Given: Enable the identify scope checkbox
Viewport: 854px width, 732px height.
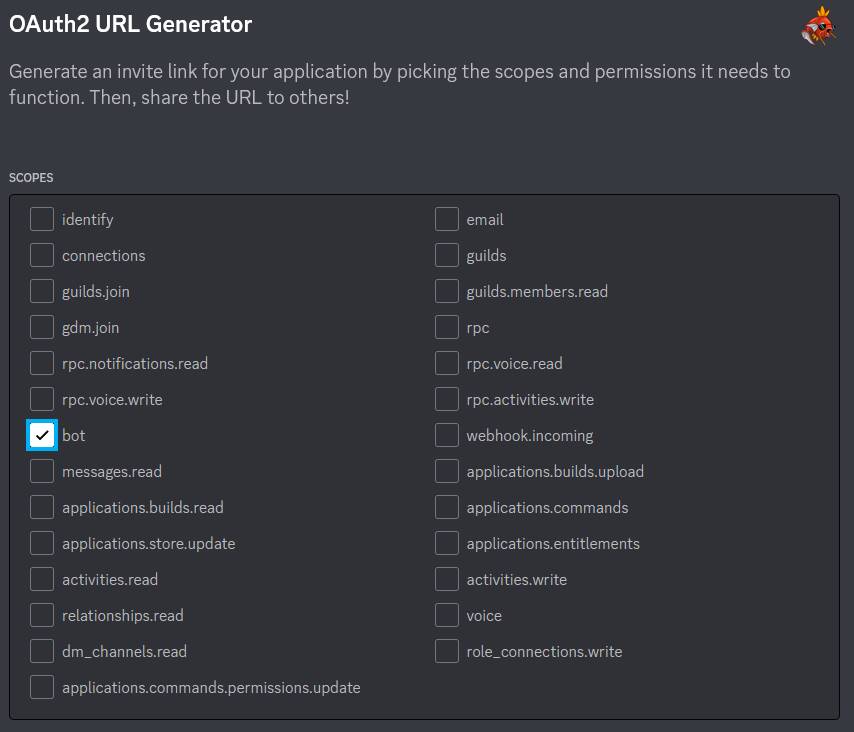Looking at the screenshot, I should [42, 220].
